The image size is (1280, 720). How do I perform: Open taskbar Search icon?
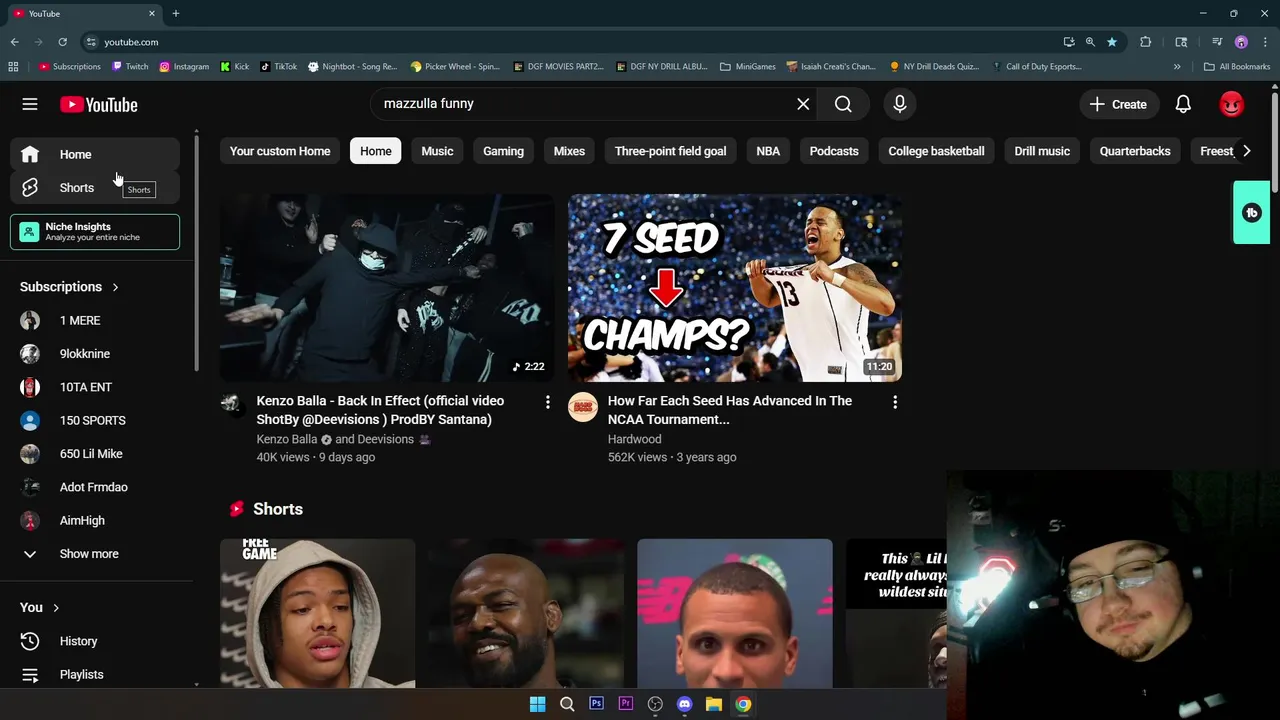(567, 704)
